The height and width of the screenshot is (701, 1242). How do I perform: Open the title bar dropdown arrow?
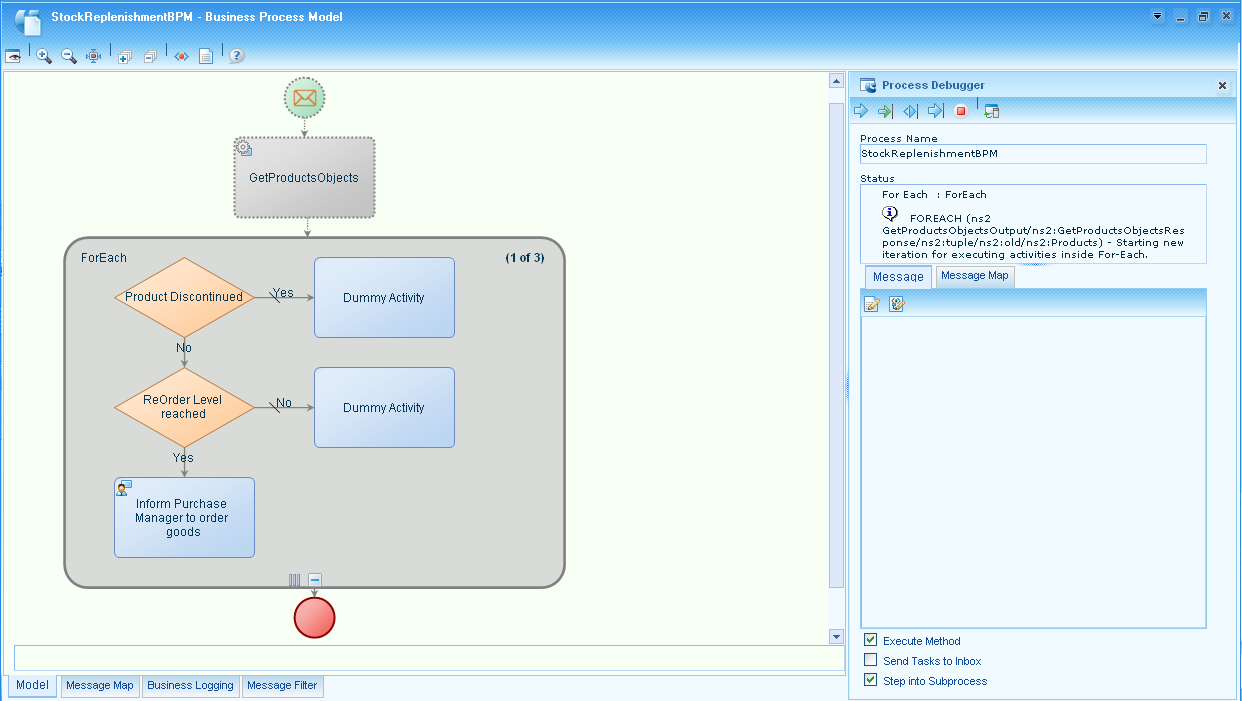click(1158, 16)
